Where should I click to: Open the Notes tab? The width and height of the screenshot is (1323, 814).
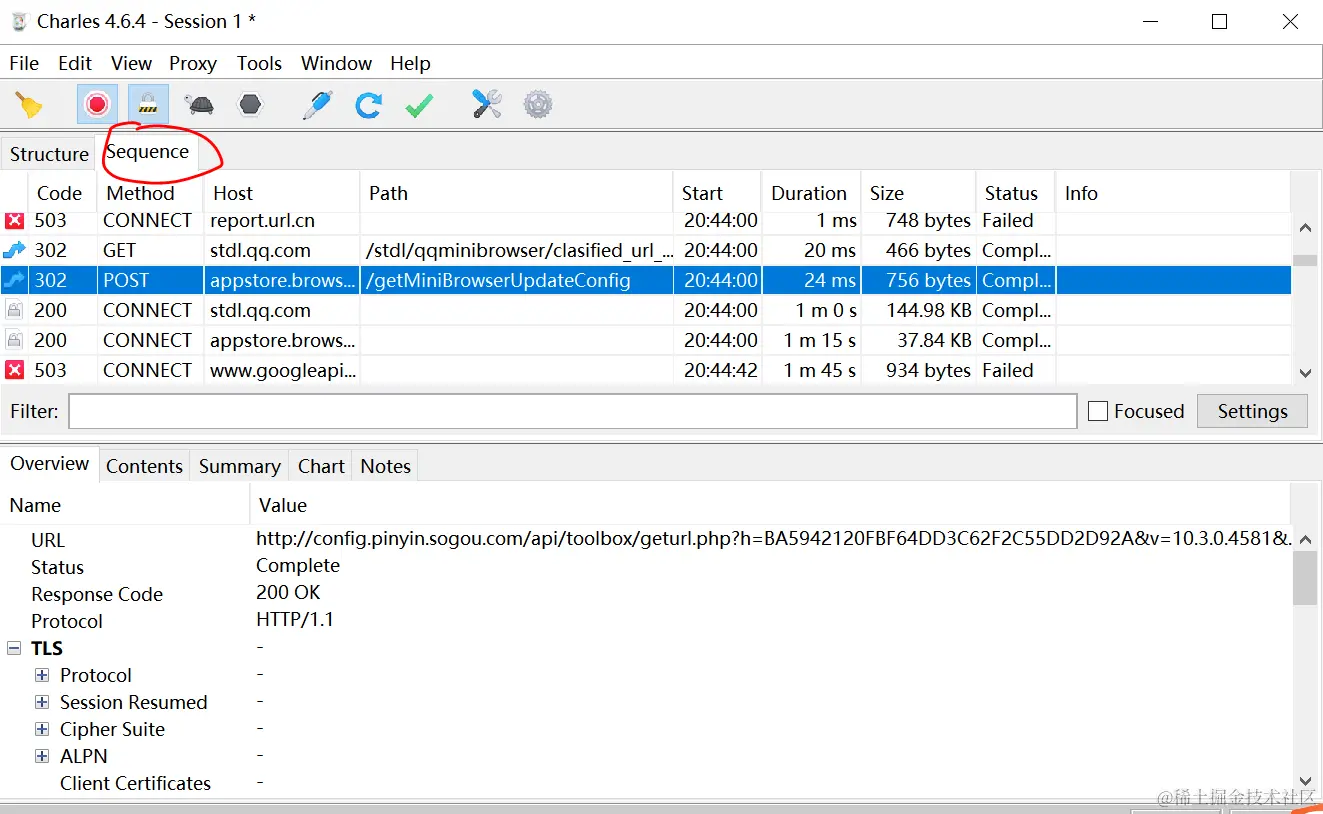(x=385, y=466)
